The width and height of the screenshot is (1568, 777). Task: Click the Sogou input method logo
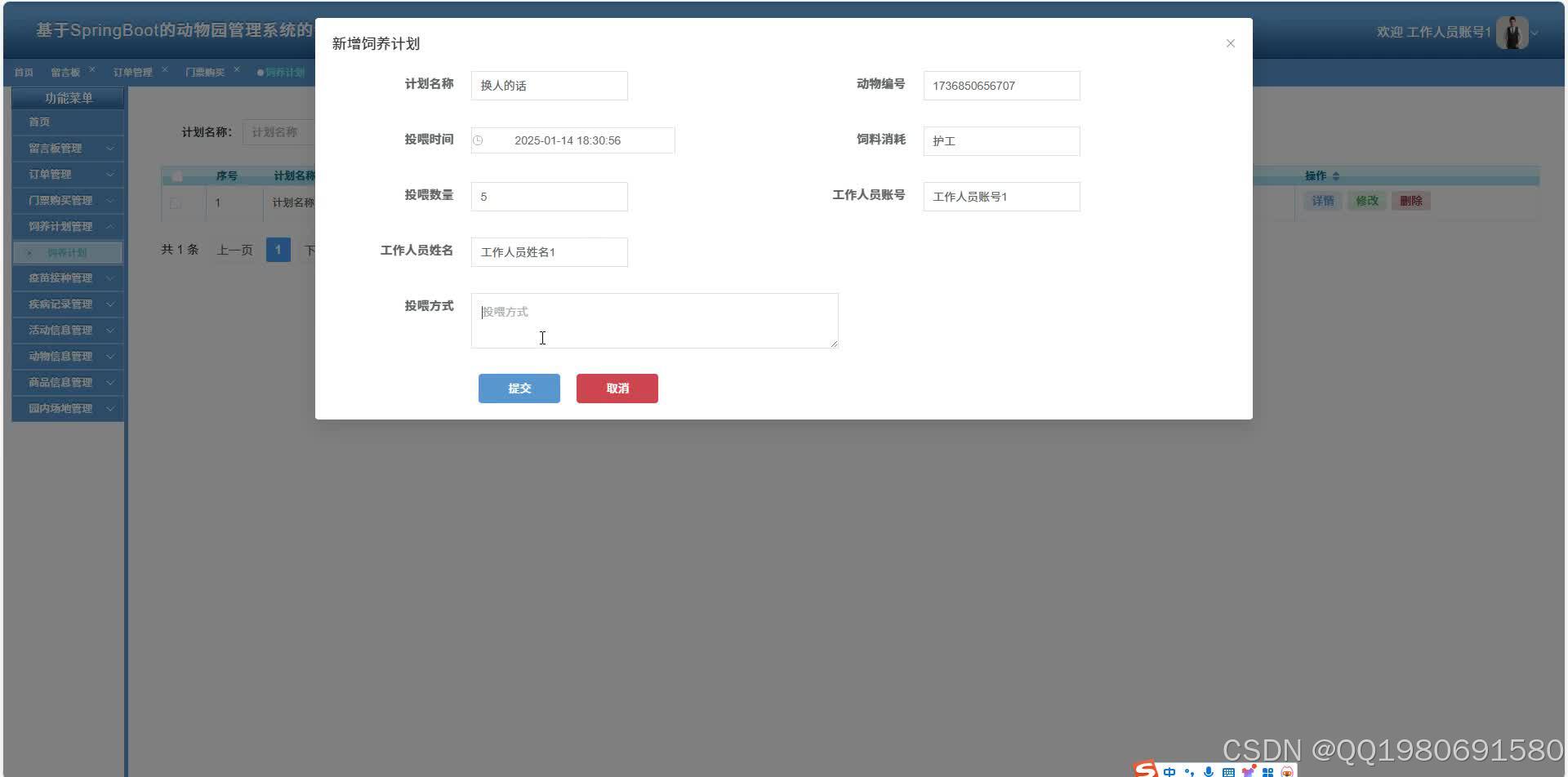pos(1146,770)
